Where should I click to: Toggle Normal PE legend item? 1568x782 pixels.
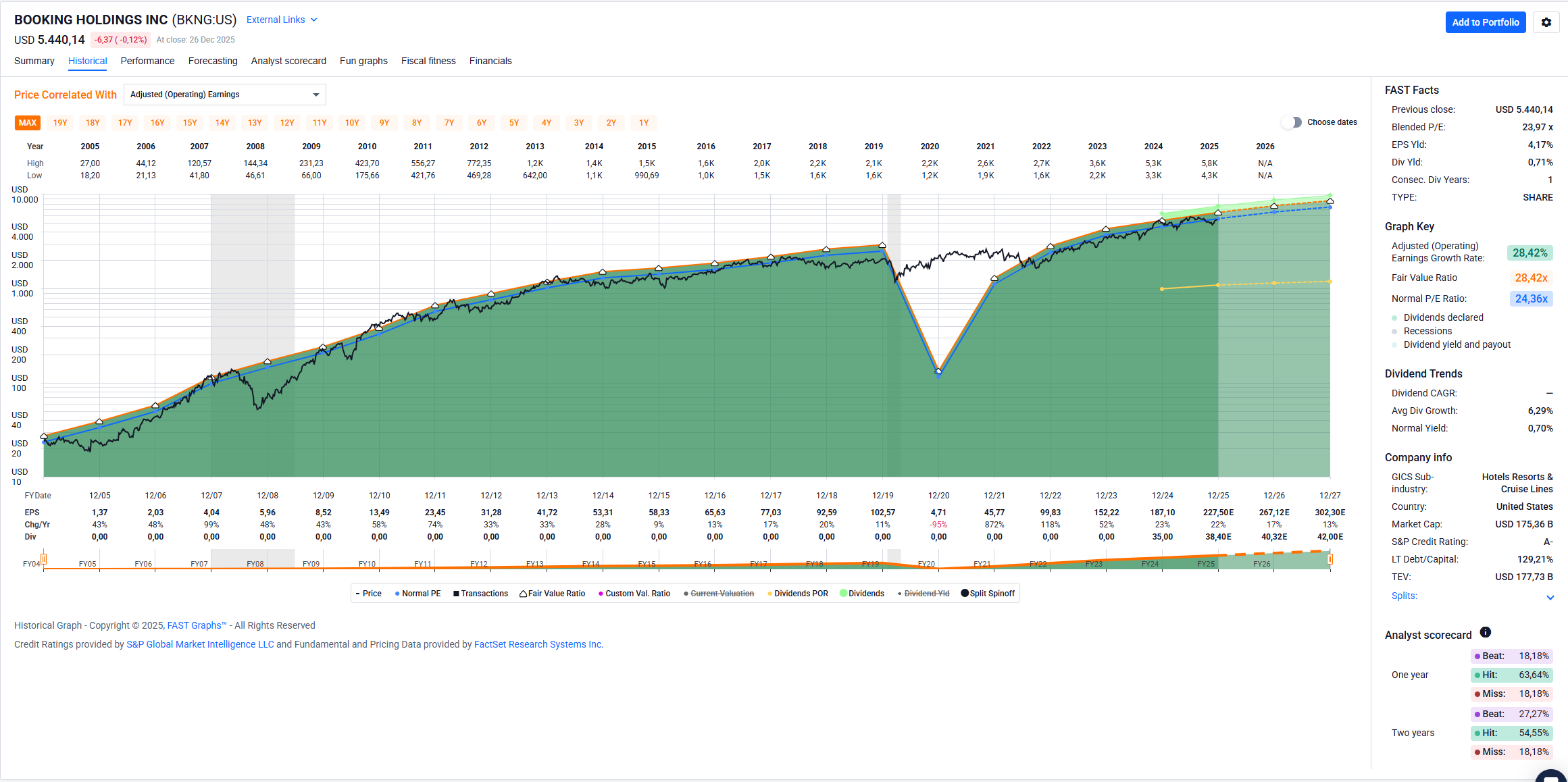(x=418, y=594)
